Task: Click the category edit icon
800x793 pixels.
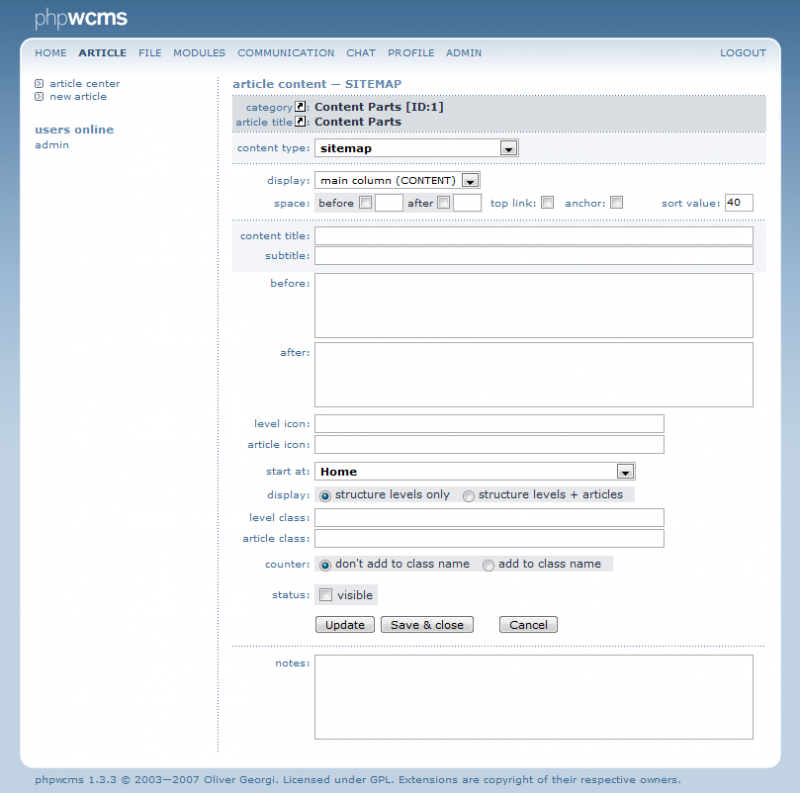Action: point(300,107)
